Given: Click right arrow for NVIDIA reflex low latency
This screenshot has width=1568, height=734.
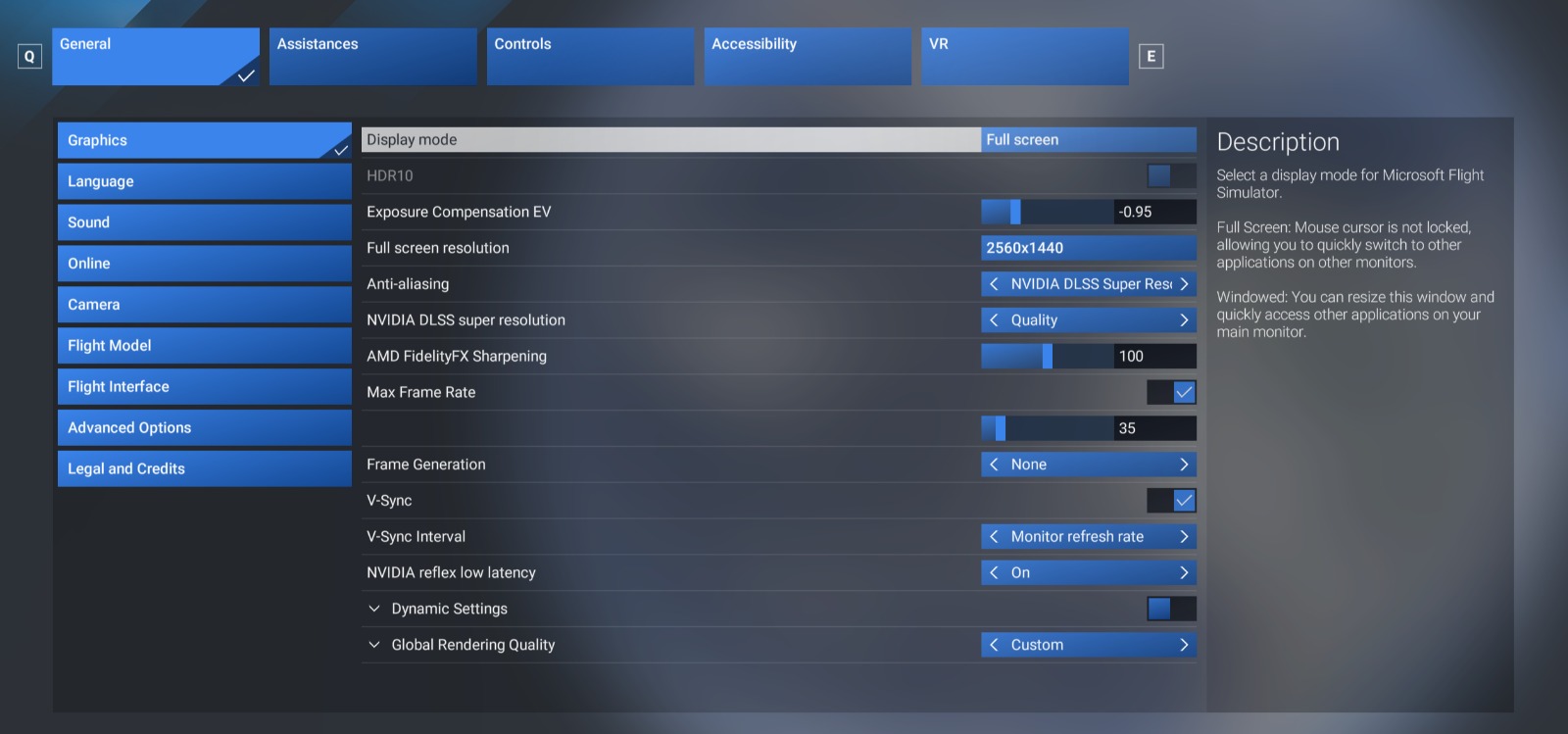Looking at the screenshot, I should pos(1184,573).
